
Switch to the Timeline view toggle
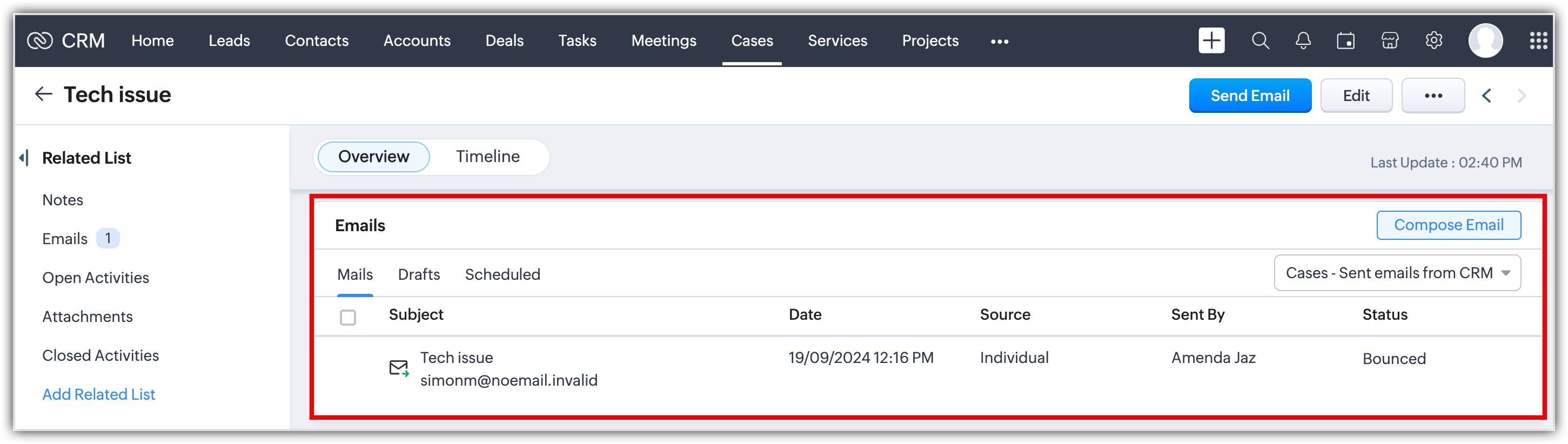coord(487,157)
